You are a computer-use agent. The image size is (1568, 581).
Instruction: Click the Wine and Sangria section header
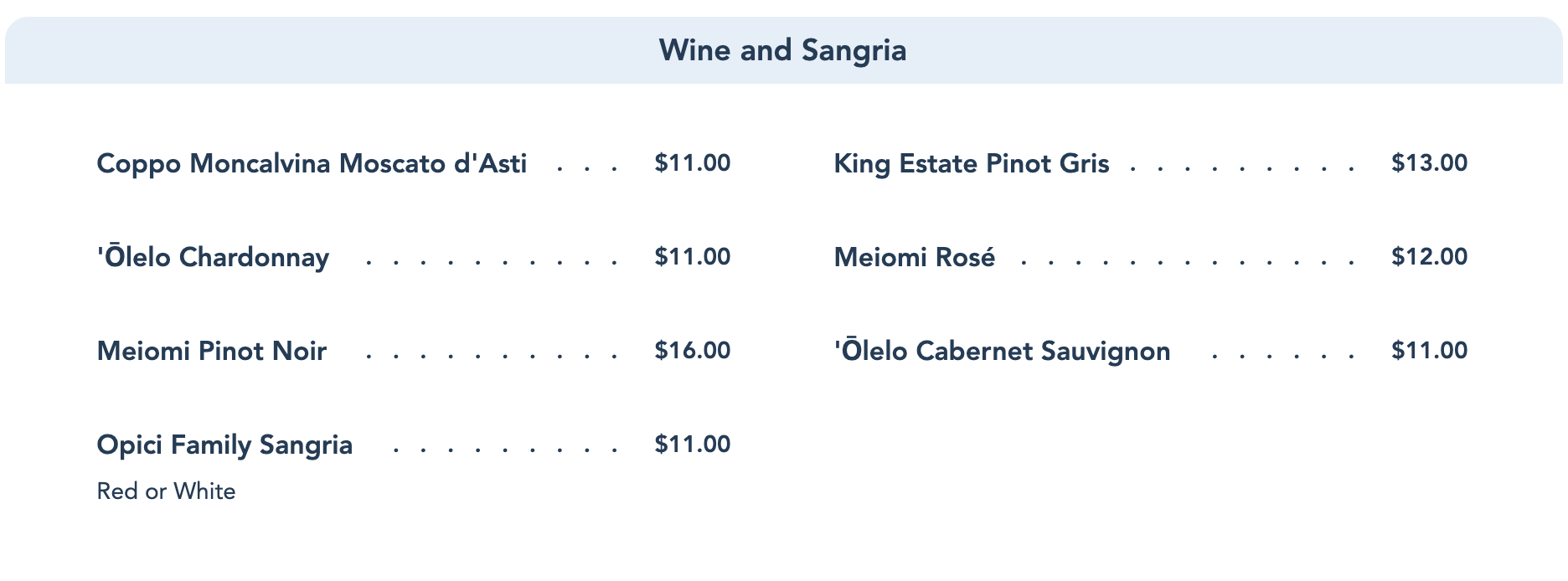click(x=782, y=50)
